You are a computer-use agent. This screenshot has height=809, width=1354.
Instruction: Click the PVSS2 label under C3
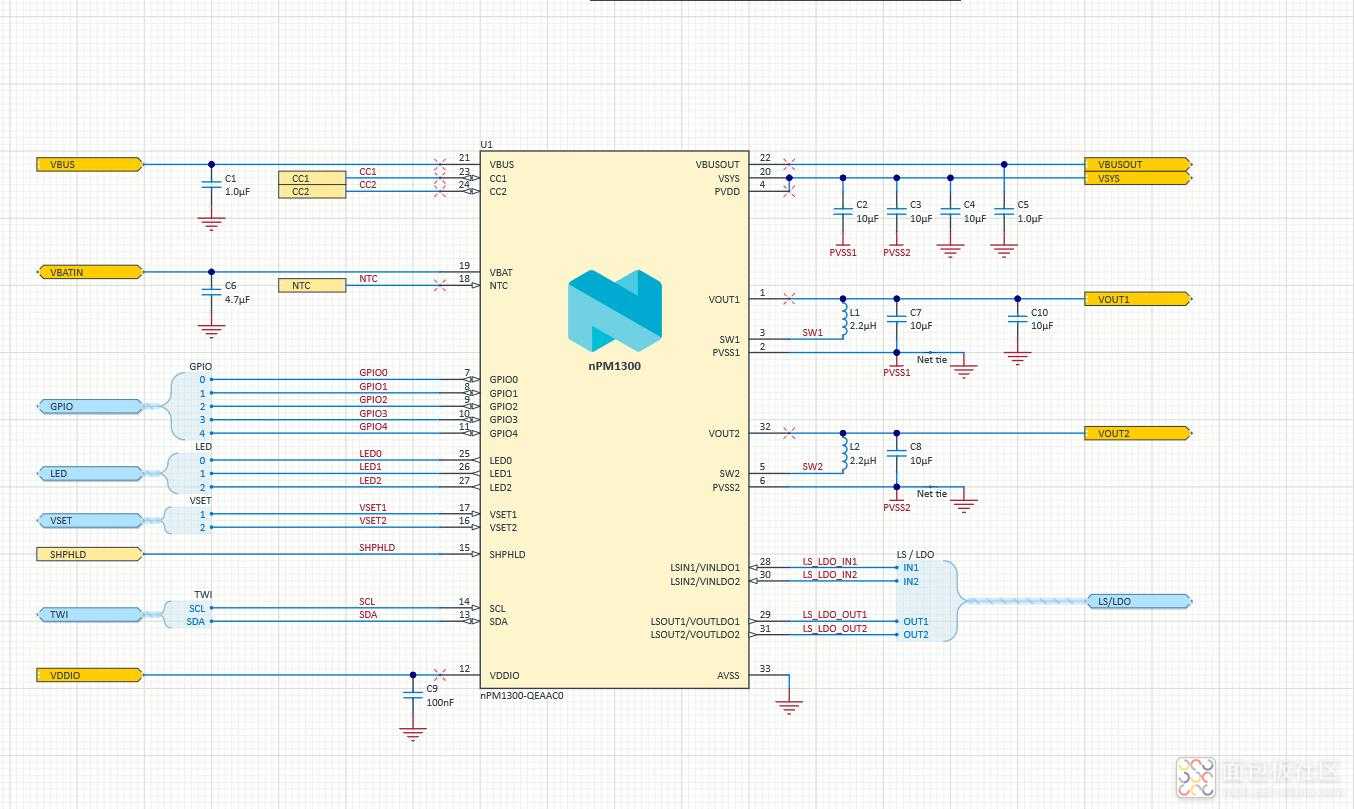pyautogui.click(x=896, y=253)
